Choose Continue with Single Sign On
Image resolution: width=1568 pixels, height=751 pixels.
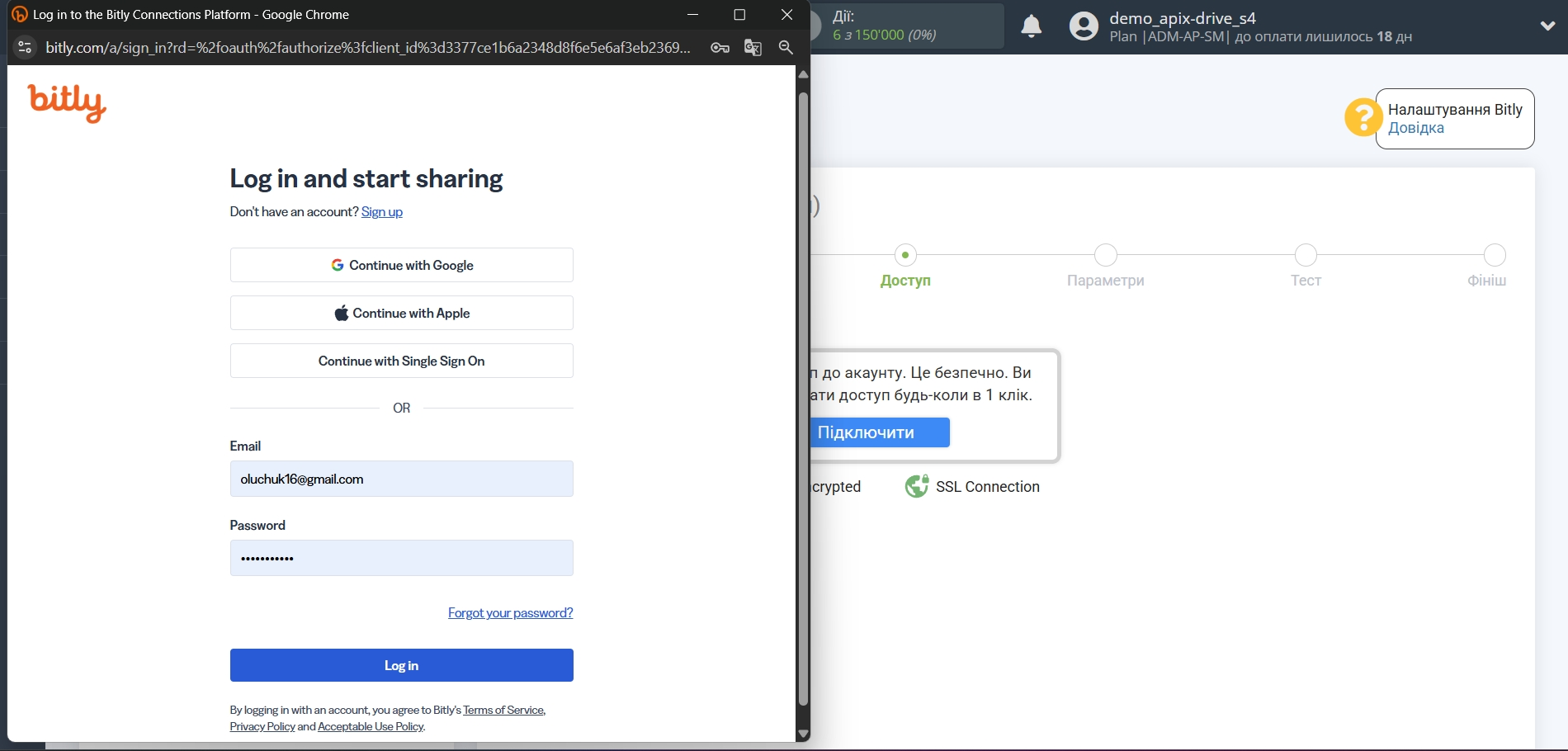(402, 361)
